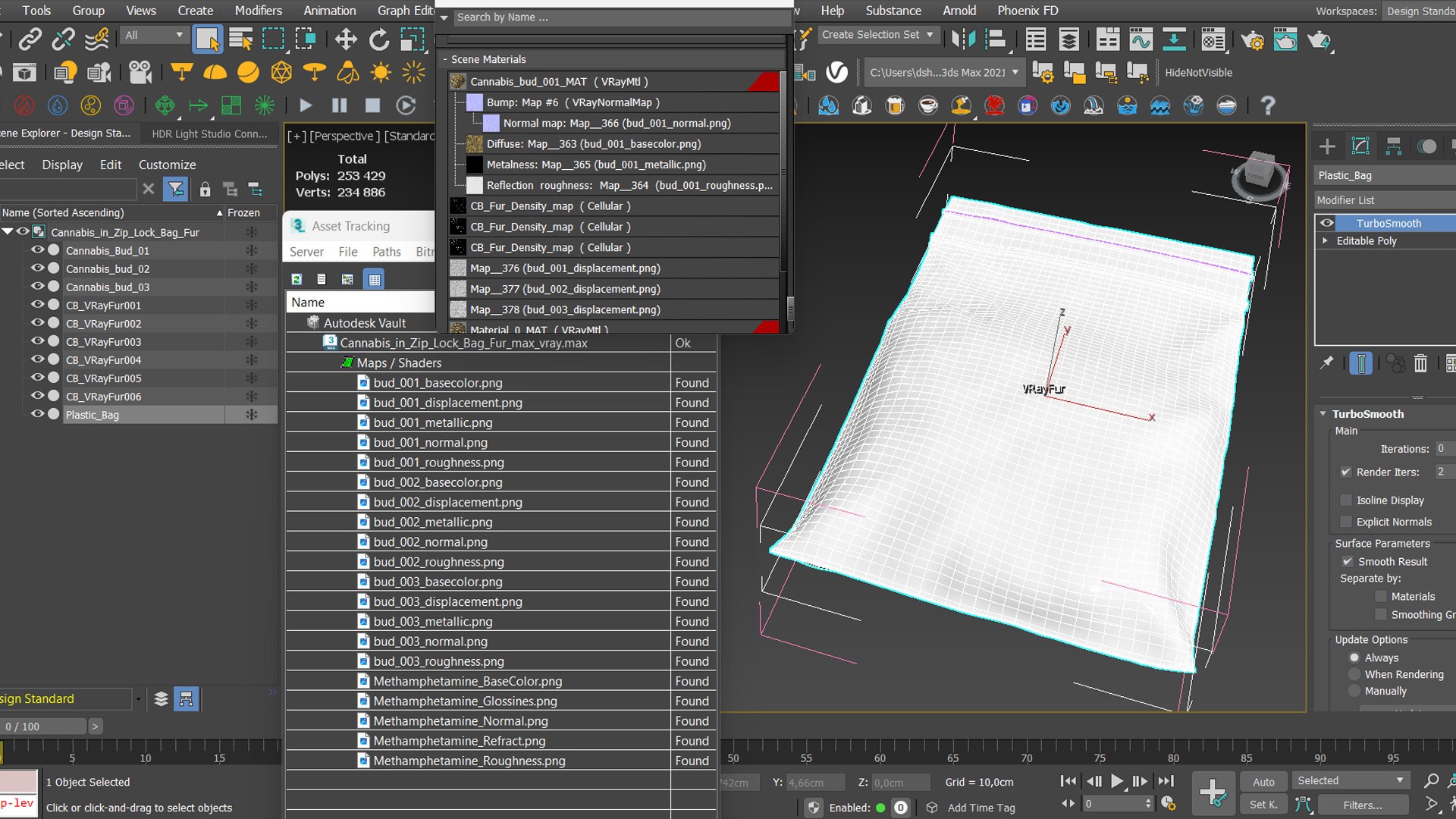Click the Auto key button
Image resolution: width=1456 pixels, height=819 pixels.
point(1263,782)
